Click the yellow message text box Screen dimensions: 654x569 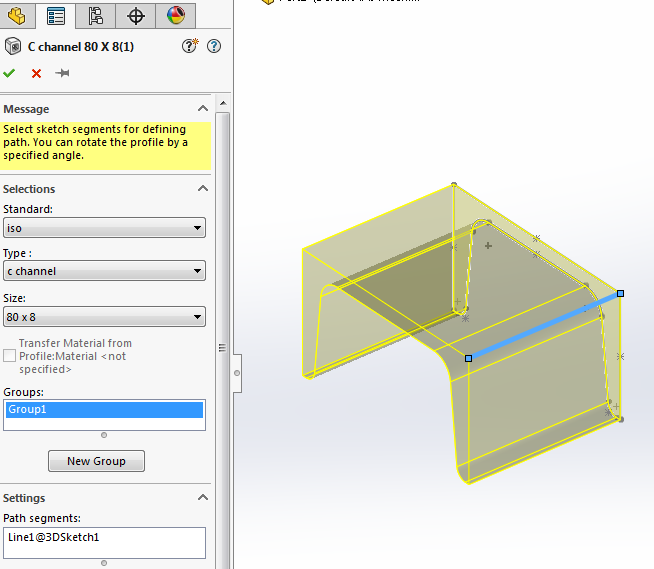point(105,146)
